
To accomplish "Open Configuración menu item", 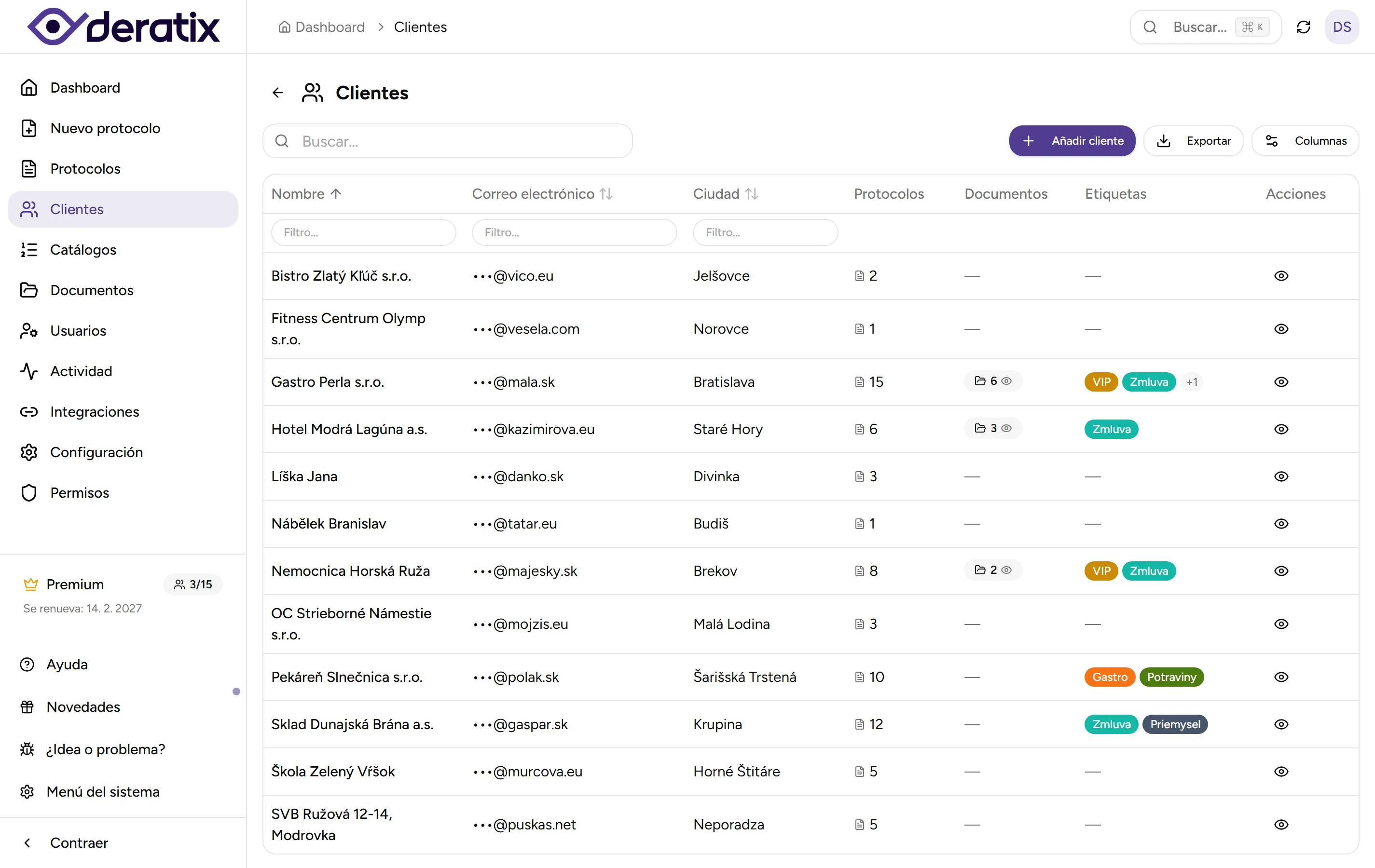I will coord(96,452).
